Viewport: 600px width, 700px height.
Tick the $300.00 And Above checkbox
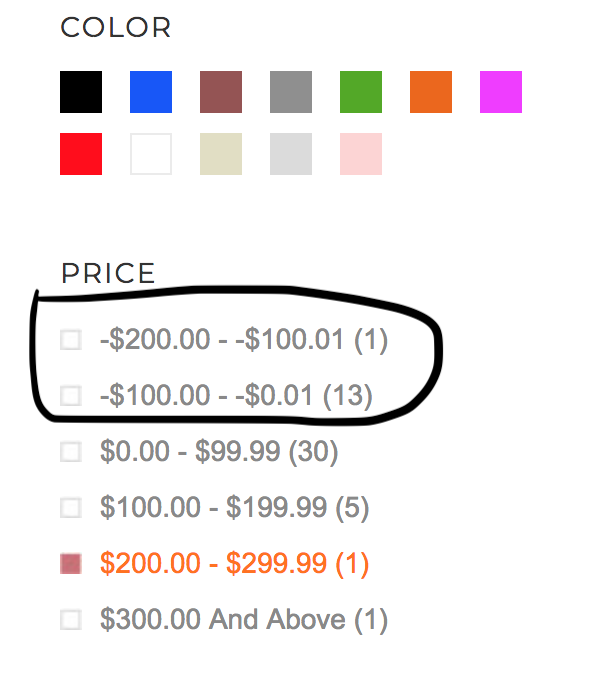[x=70, y=620]
